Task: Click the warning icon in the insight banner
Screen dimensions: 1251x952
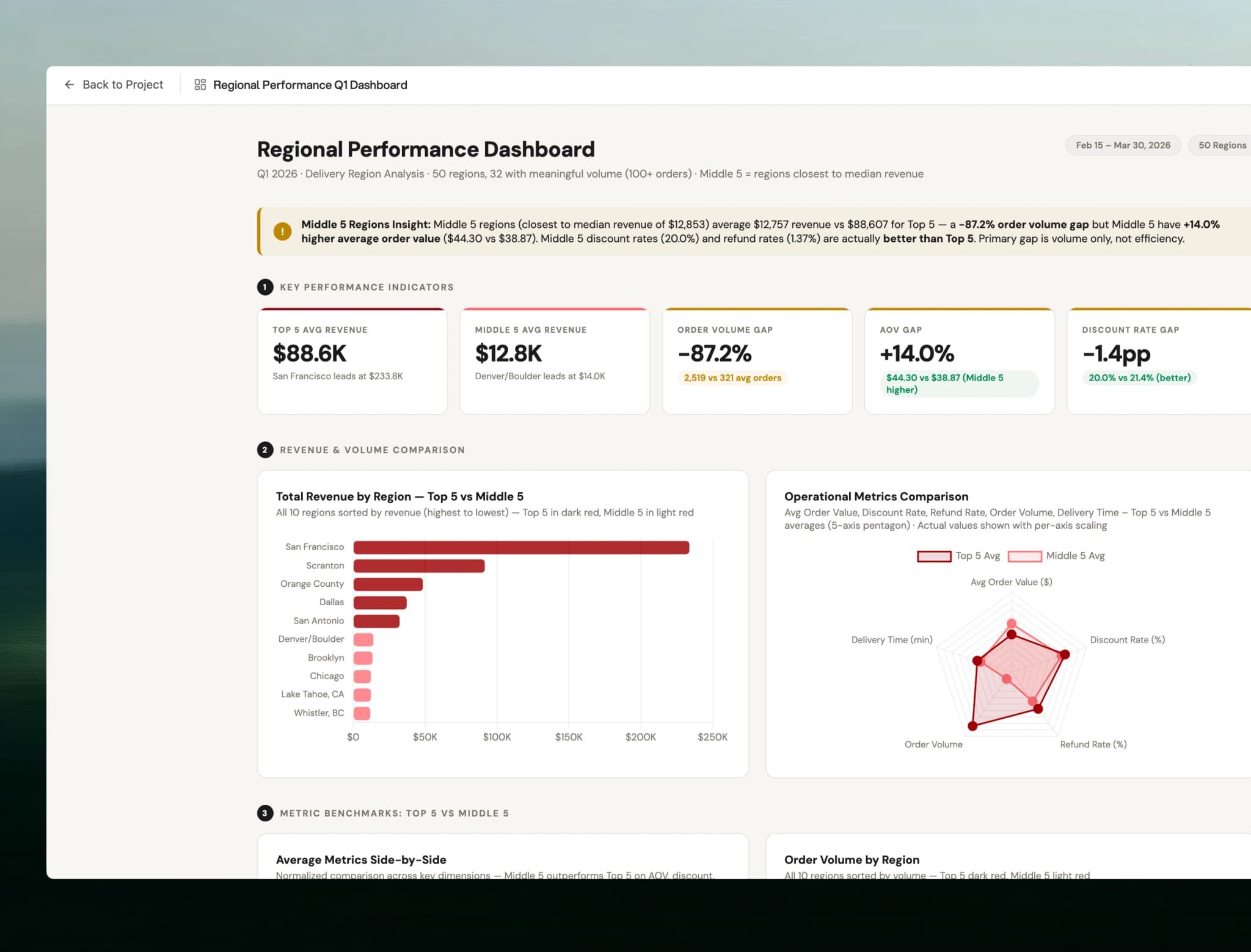Action: pyautogui.click(x=282, y=231)
